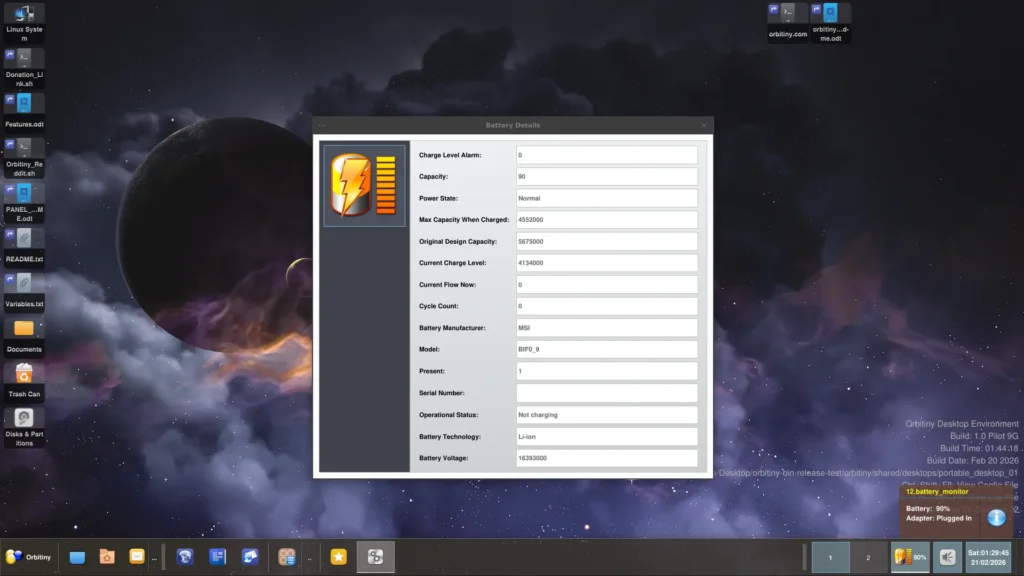Expand the hidden launcher items after mail icon
This screenshot has width=1024, height=576.
pos(154,558)
